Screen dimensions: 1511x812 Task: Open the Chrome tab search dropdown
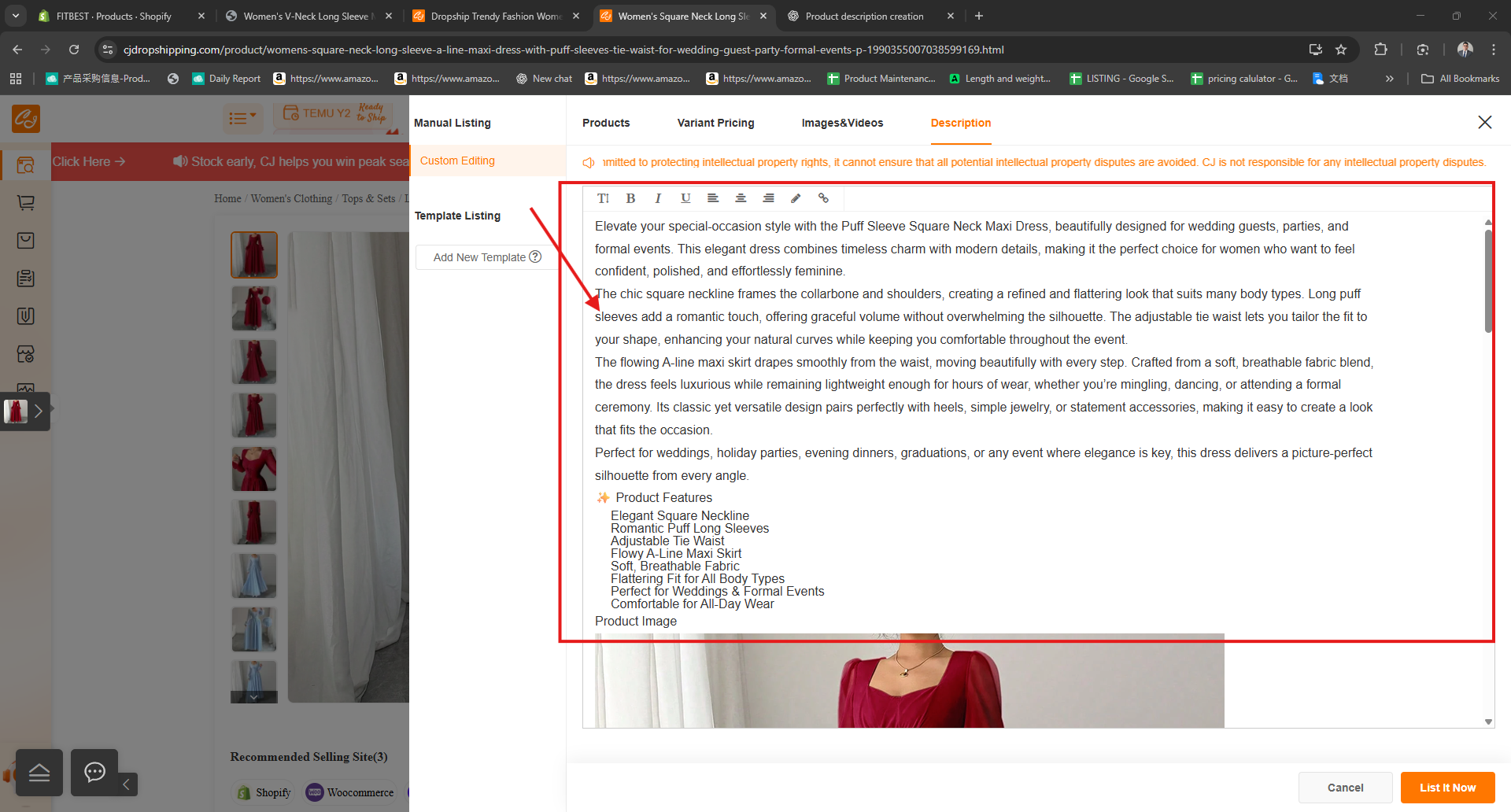coord(16,16)
